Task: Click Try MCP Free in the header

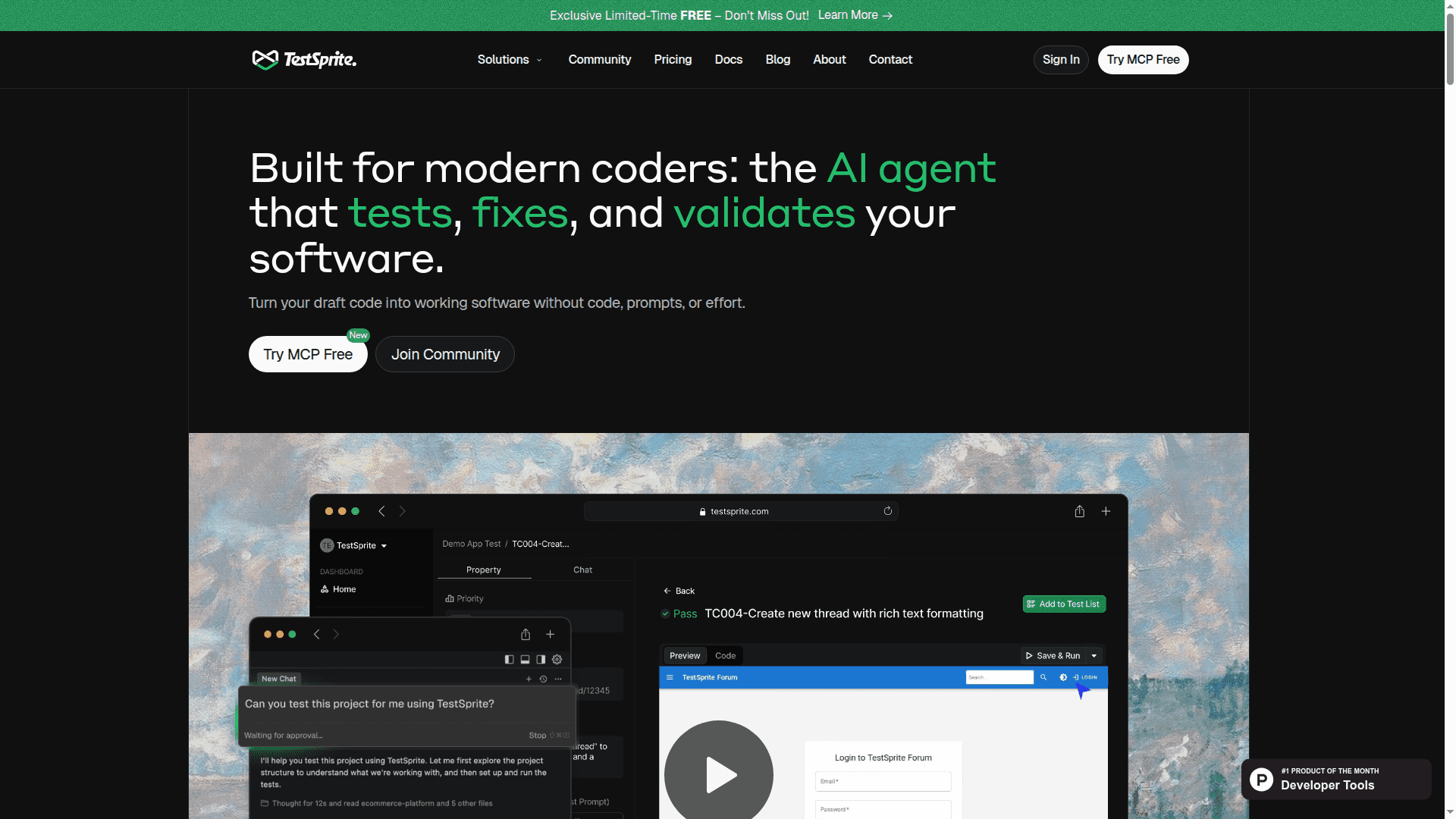Action: coord(1144,60)
